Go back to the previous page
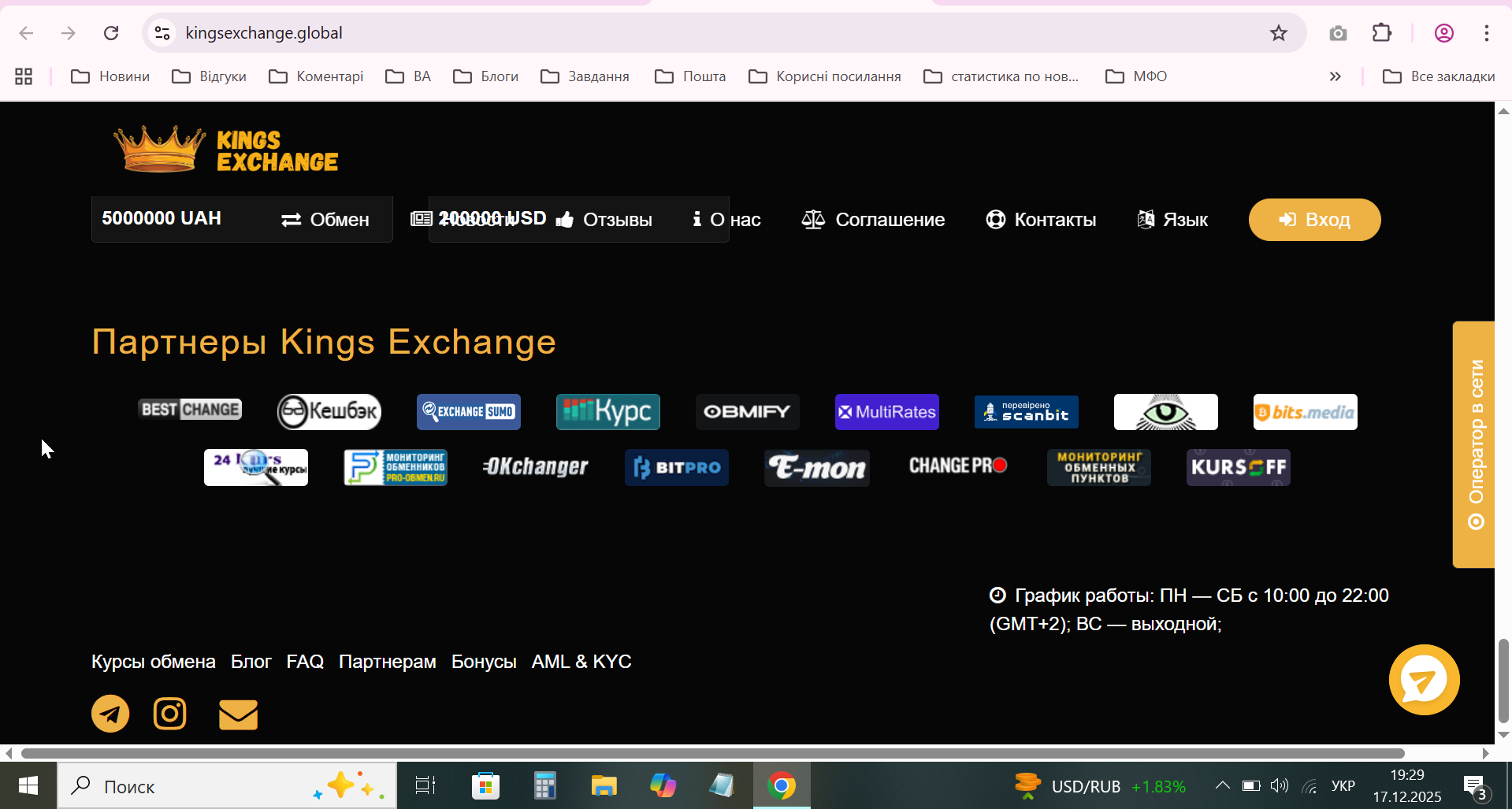 tap(26, 33)
